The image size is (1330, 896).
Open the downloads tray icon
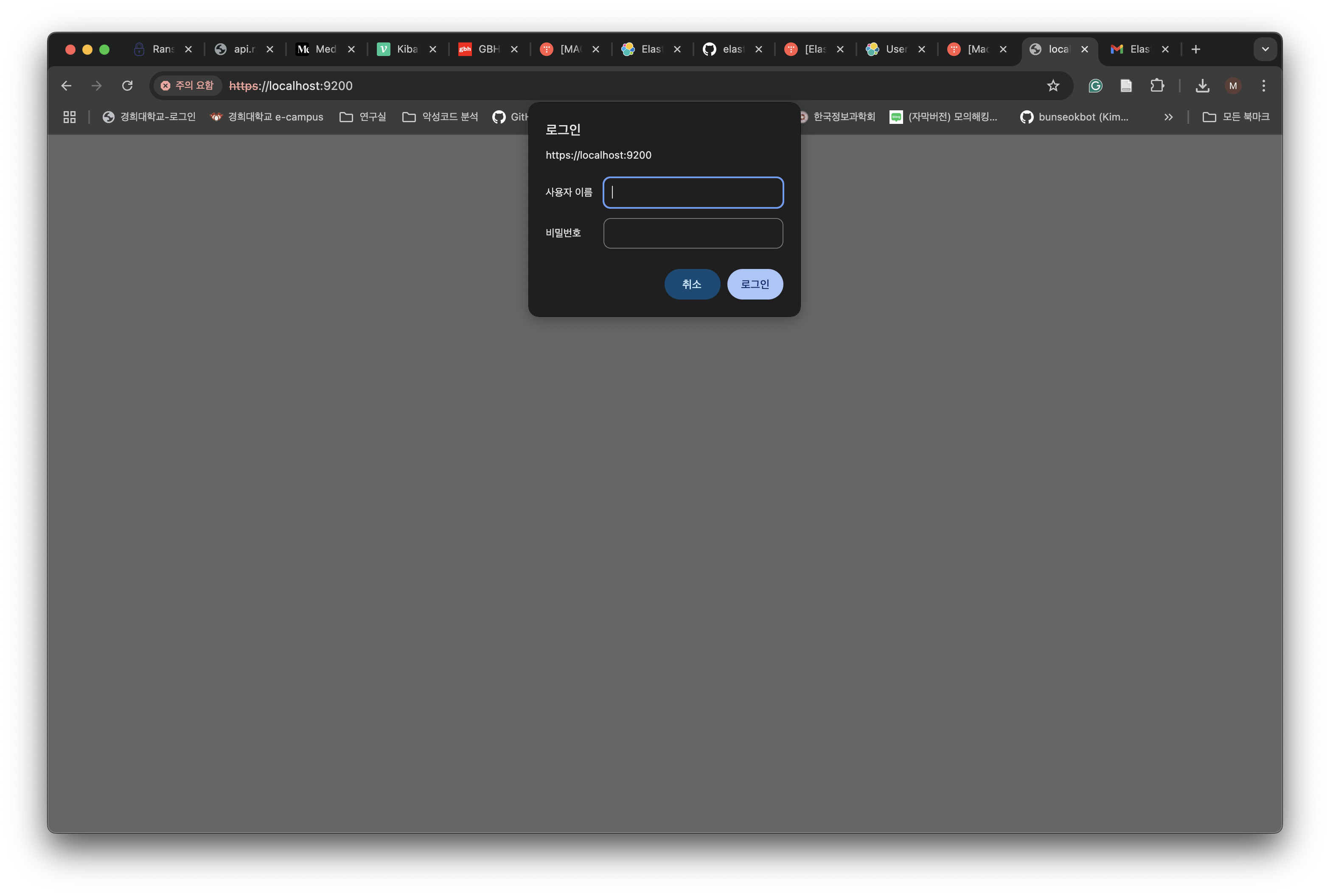(x=1202, y=86)
